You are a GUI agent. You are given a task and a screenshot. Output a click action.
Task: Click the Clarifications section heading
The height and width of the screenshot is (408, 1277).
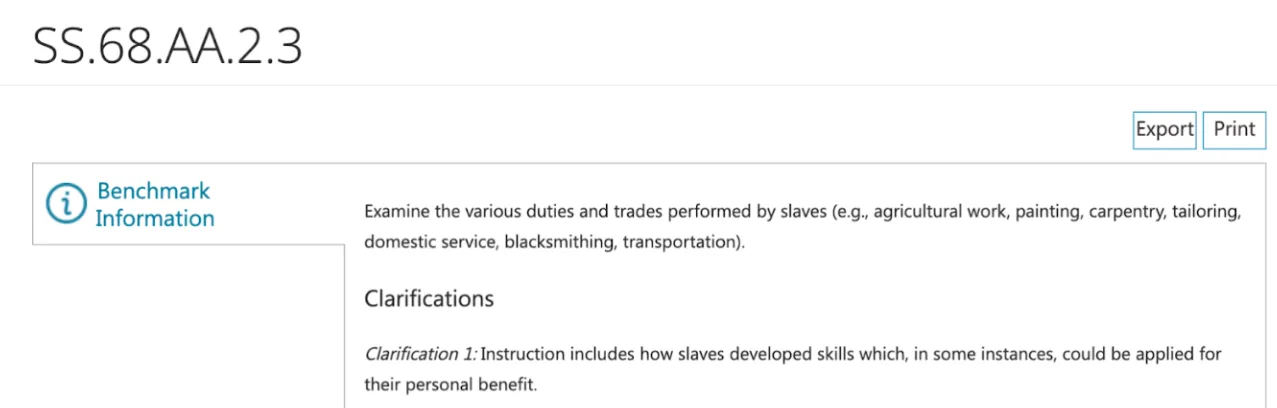point(429,298)
